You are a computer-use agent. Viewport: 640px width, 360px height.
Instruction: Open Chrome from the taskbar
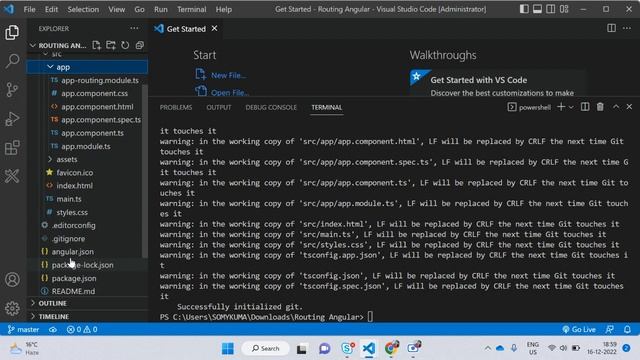pyautogui.click(x=391, y=348)
